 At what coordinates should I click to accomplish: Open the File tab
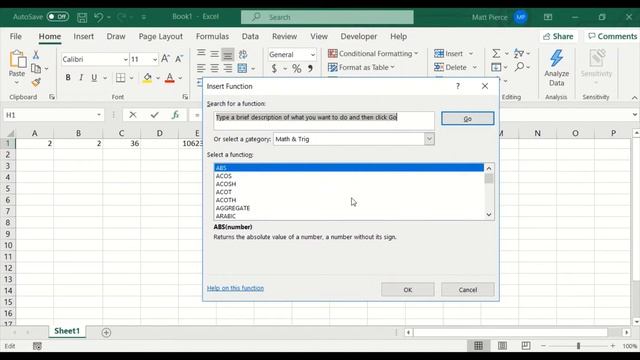pos(16,36)
